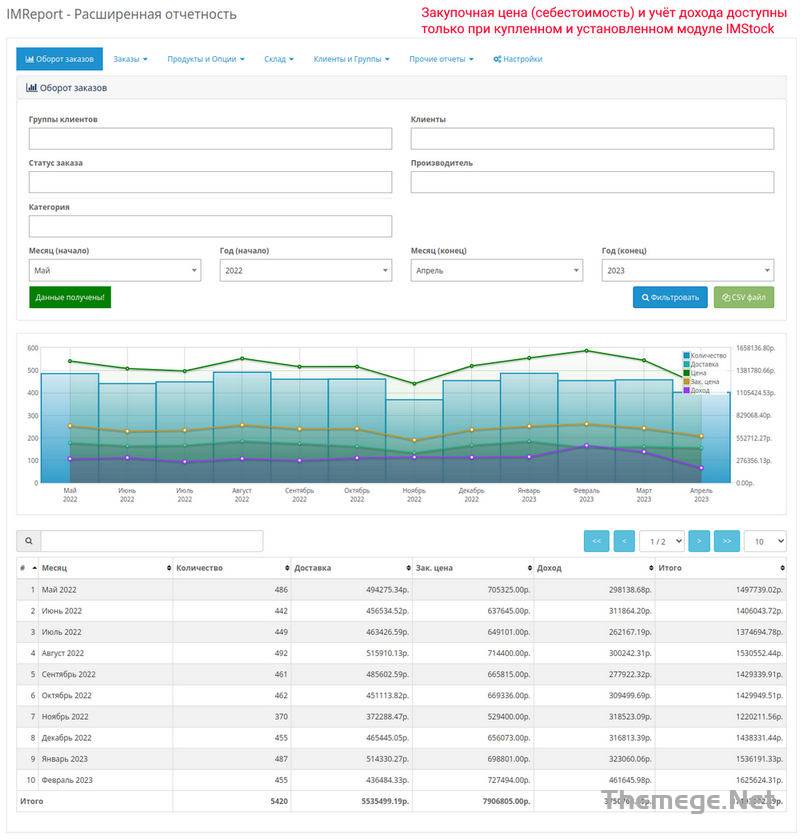Sort table by Месяц column
800x839 pixels.
point(105,568)
